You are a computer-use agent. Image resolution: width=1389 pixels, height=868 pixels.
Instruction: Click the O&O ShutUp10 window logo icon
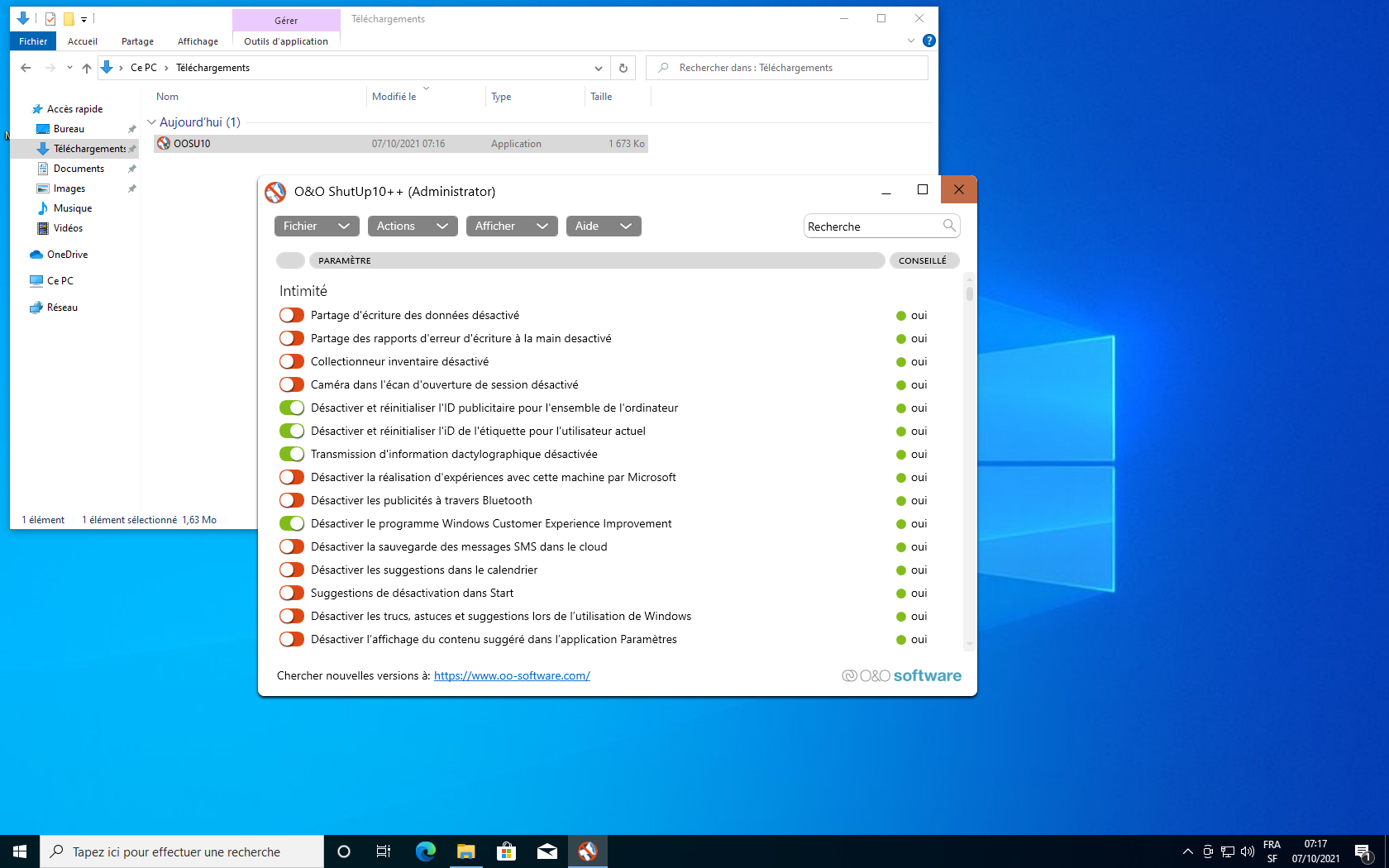pos(275,192)
